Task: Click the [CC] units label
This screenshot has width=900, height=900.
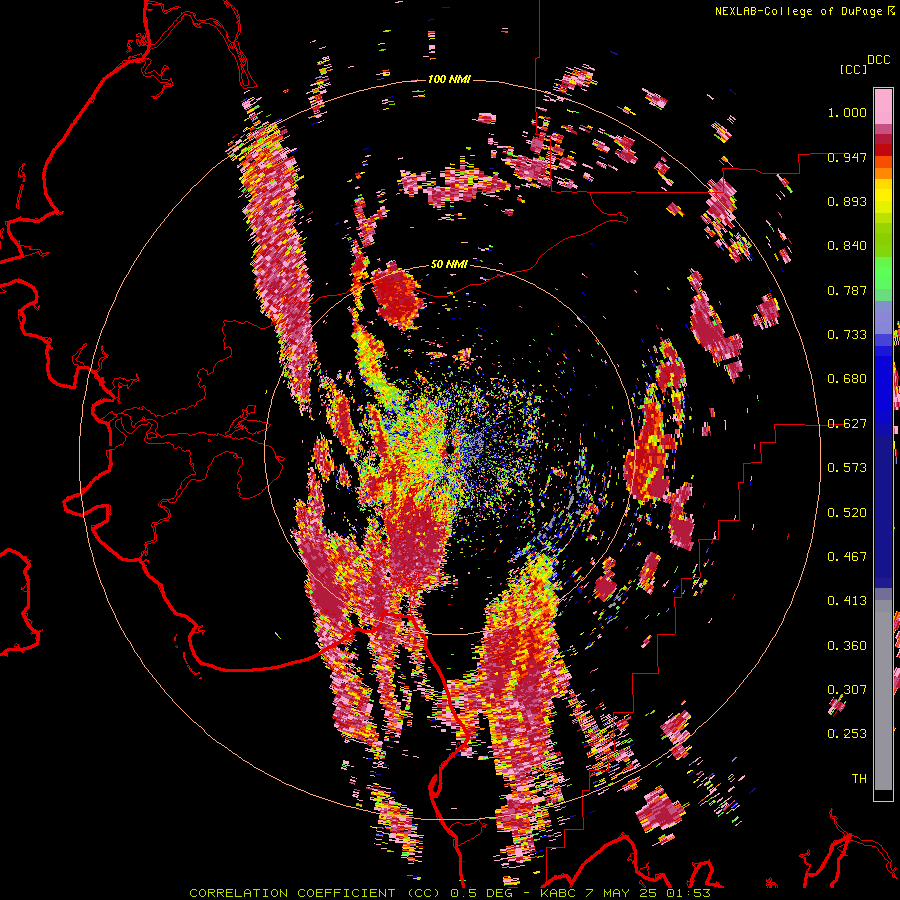Action: tap(853, 69)
